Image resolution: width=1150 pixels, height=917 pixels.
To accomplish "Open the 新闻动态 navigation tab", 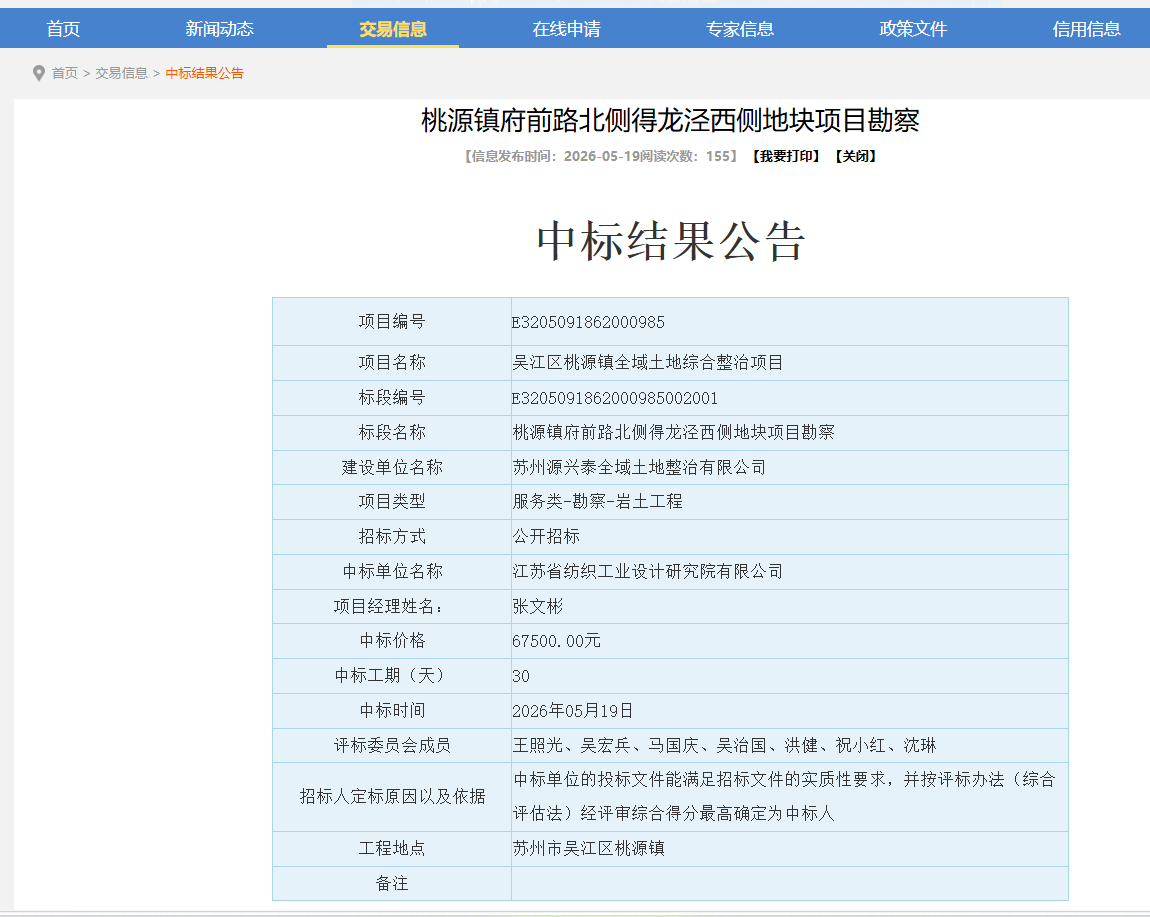I will point(219,29).
